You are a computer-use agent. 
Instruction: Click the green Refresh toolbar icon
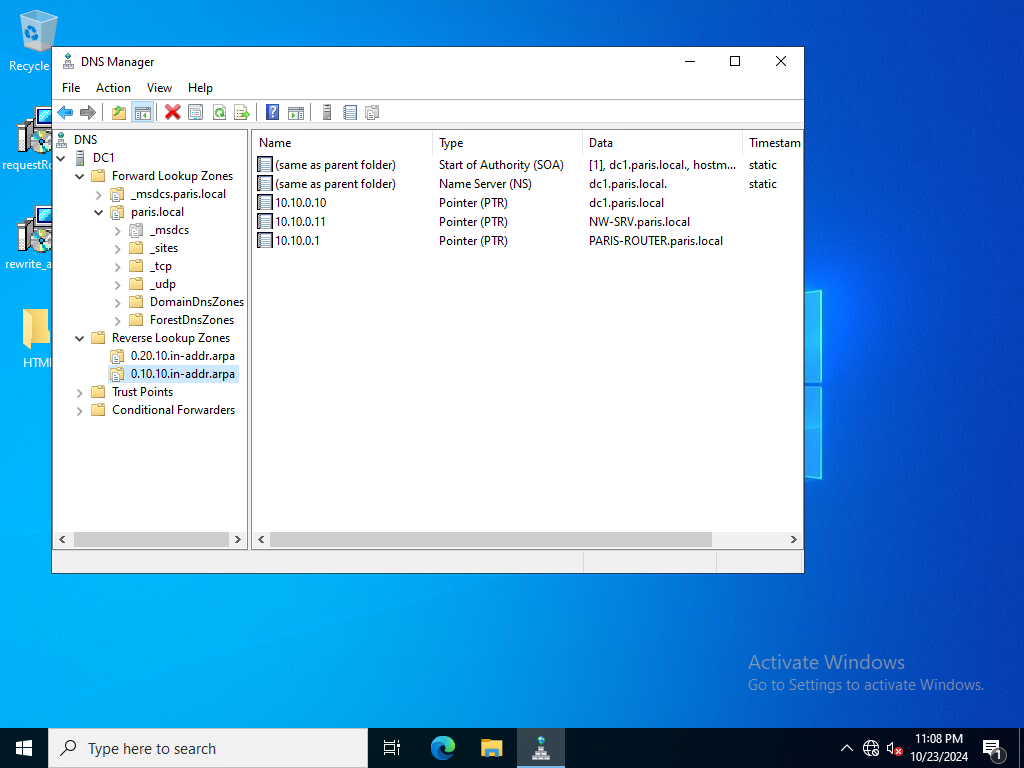pyautogui.click(x=219, y=112)
